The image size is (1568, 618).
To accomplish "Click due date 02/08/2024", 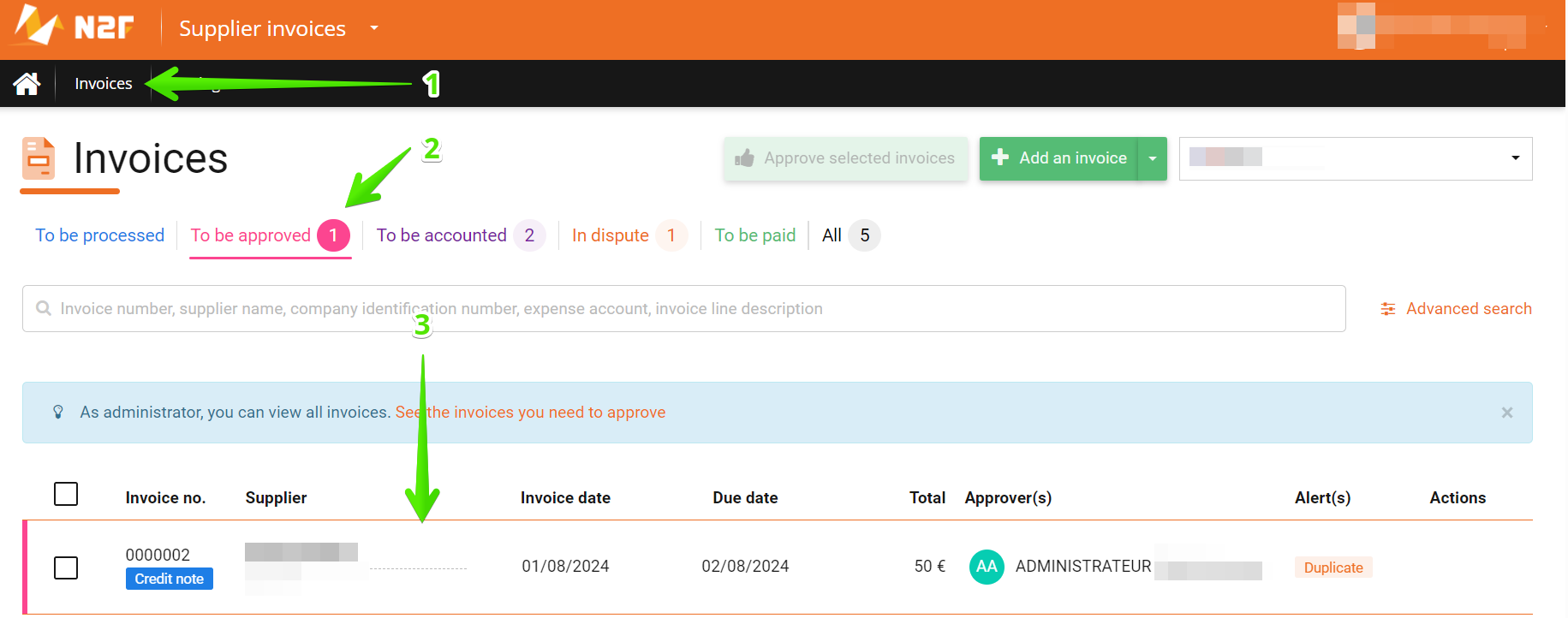I will click(745, 567).
